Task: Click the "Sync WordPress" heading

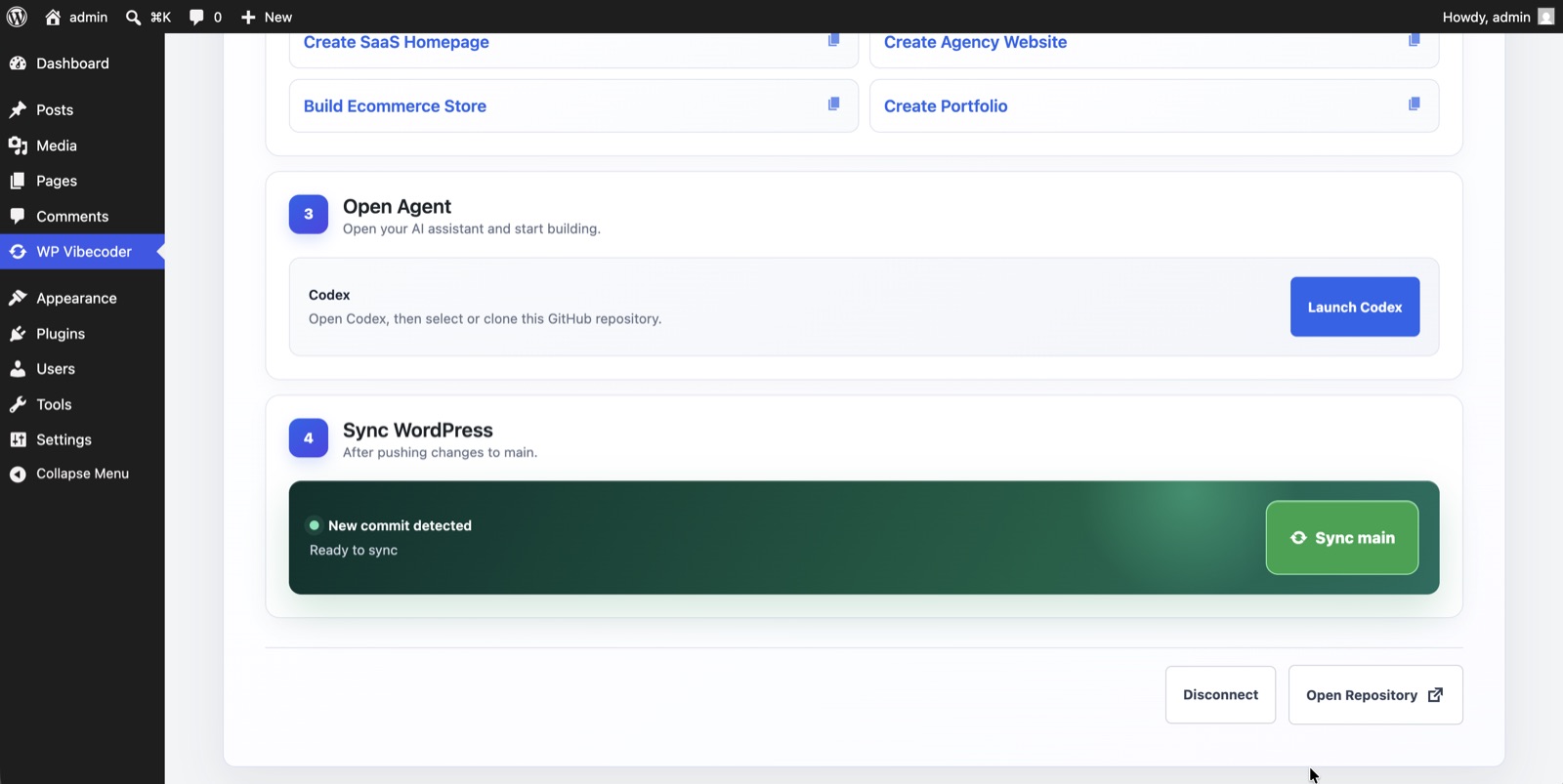Action: [418, 431]
